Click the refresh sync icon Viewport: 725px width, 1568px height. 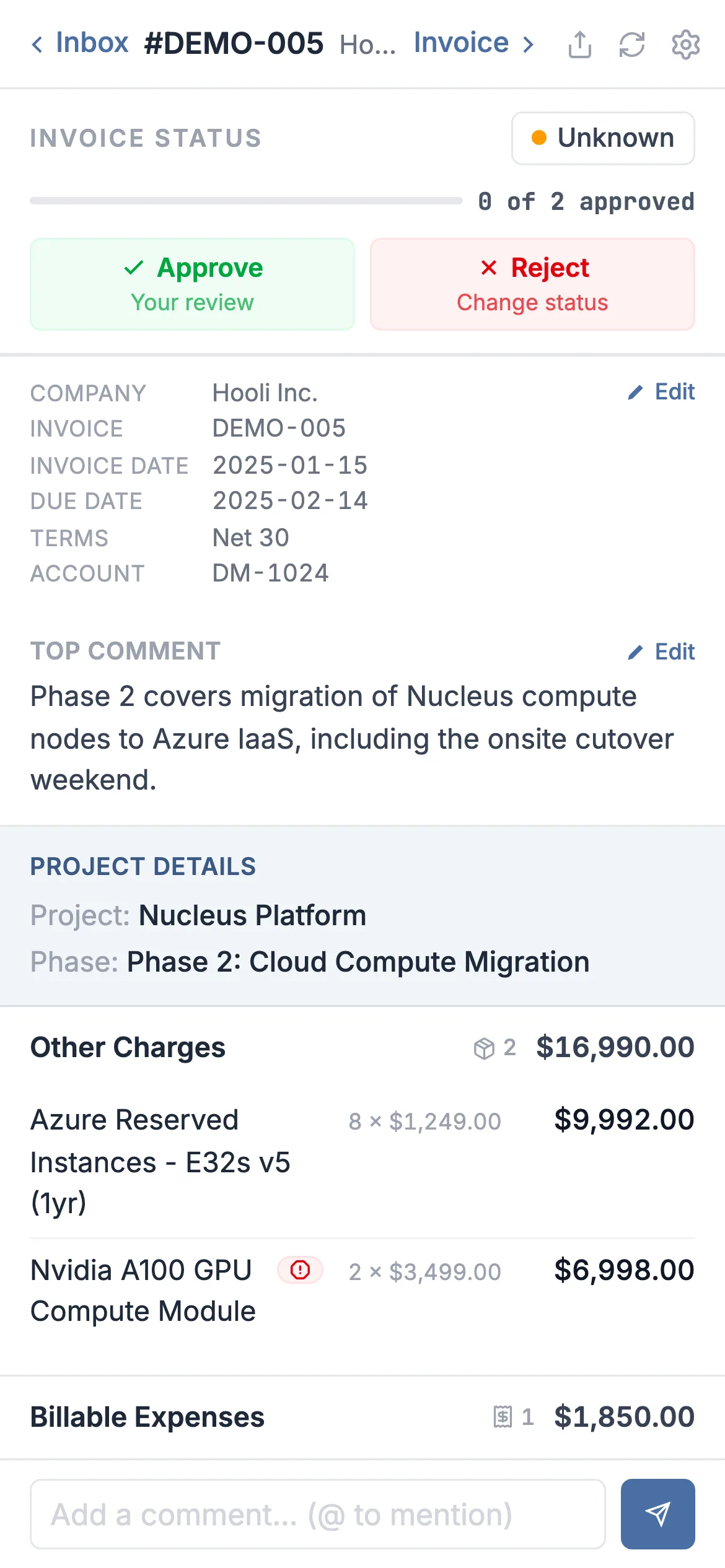coord(632,45)
